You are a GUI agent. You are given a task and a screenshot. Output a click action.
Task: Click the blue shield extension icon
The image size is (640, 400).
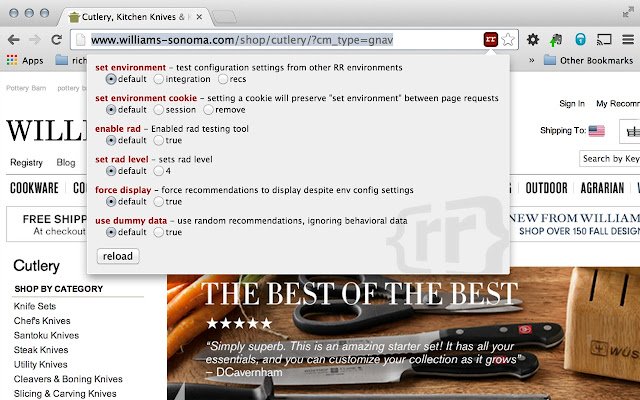(x=580, y=40)
